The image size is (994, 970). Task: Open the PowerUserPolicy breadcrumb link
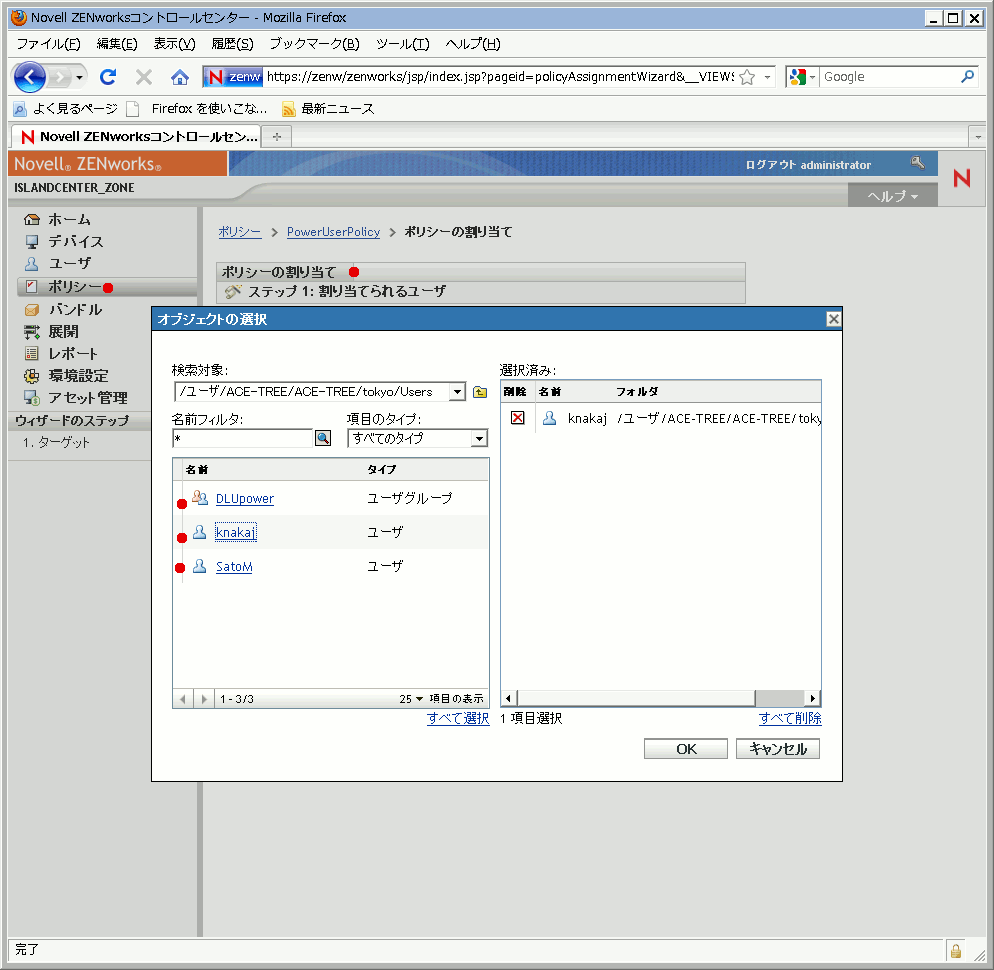click(x=333, y=231)
